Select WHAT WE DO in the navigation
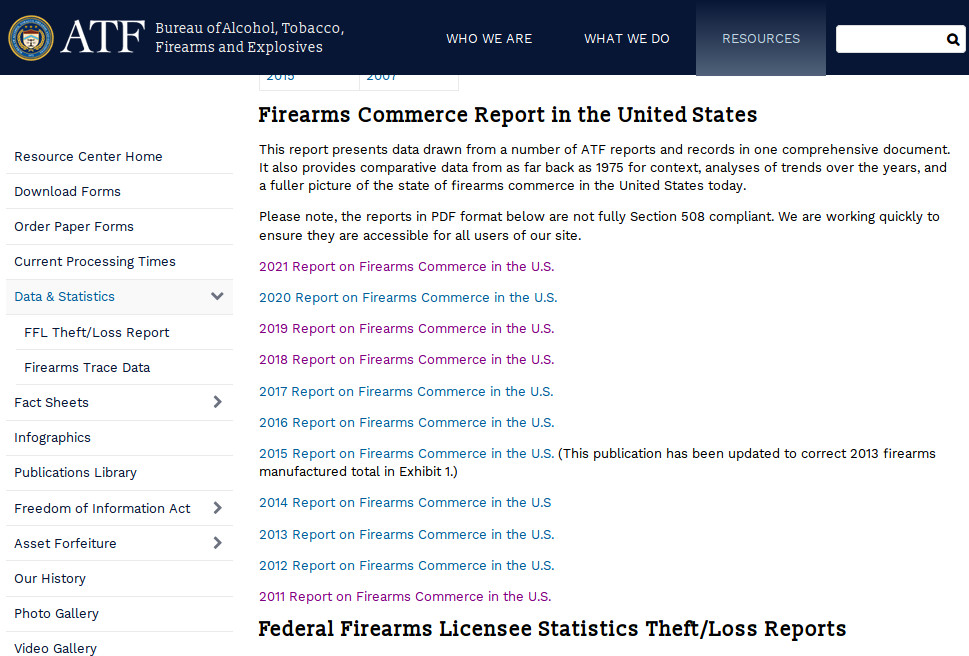 tap(626, 38)
